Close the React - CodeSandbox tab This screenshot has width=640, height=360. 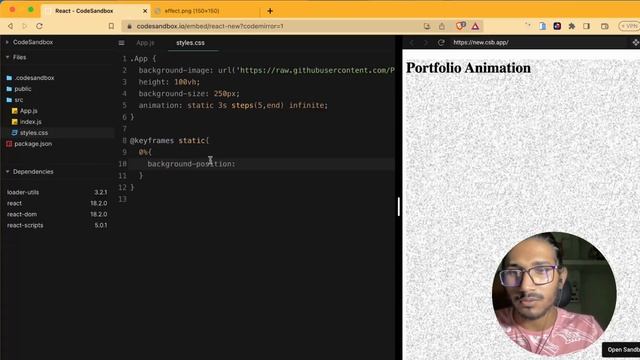[145, 11]
